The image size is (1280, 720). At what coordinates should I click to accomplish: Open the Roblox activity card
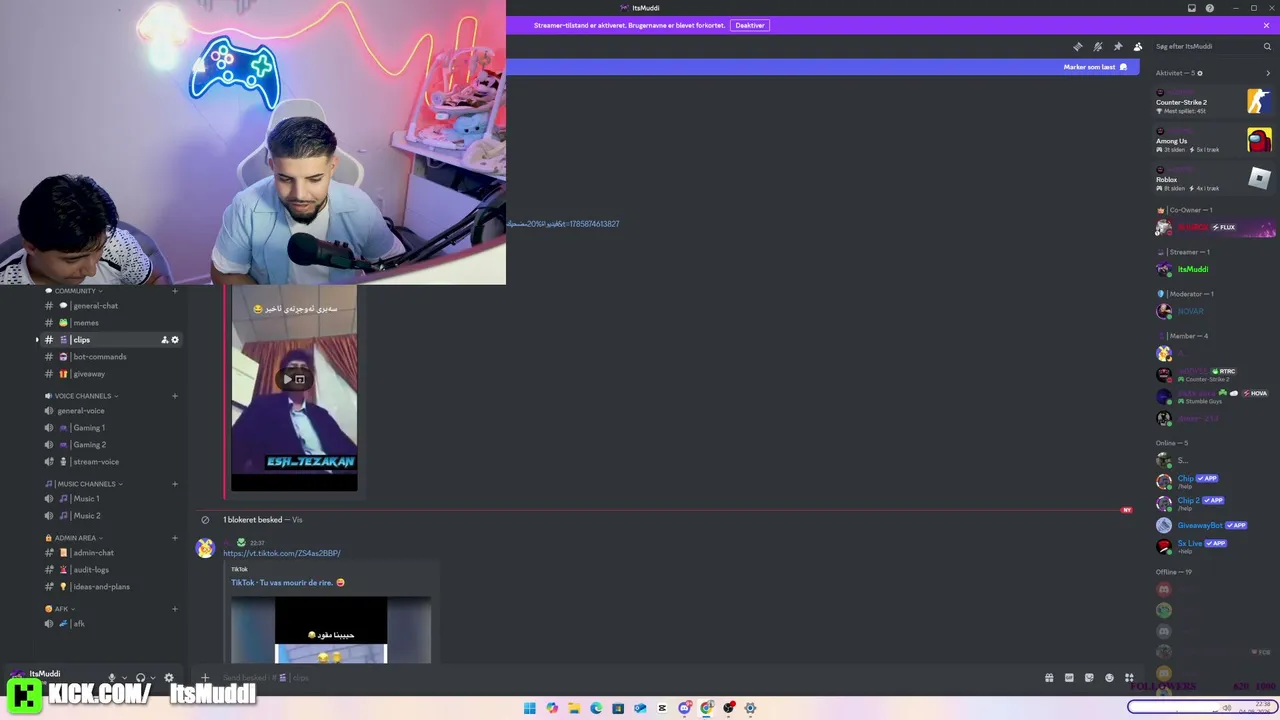tap(1213, 179)
